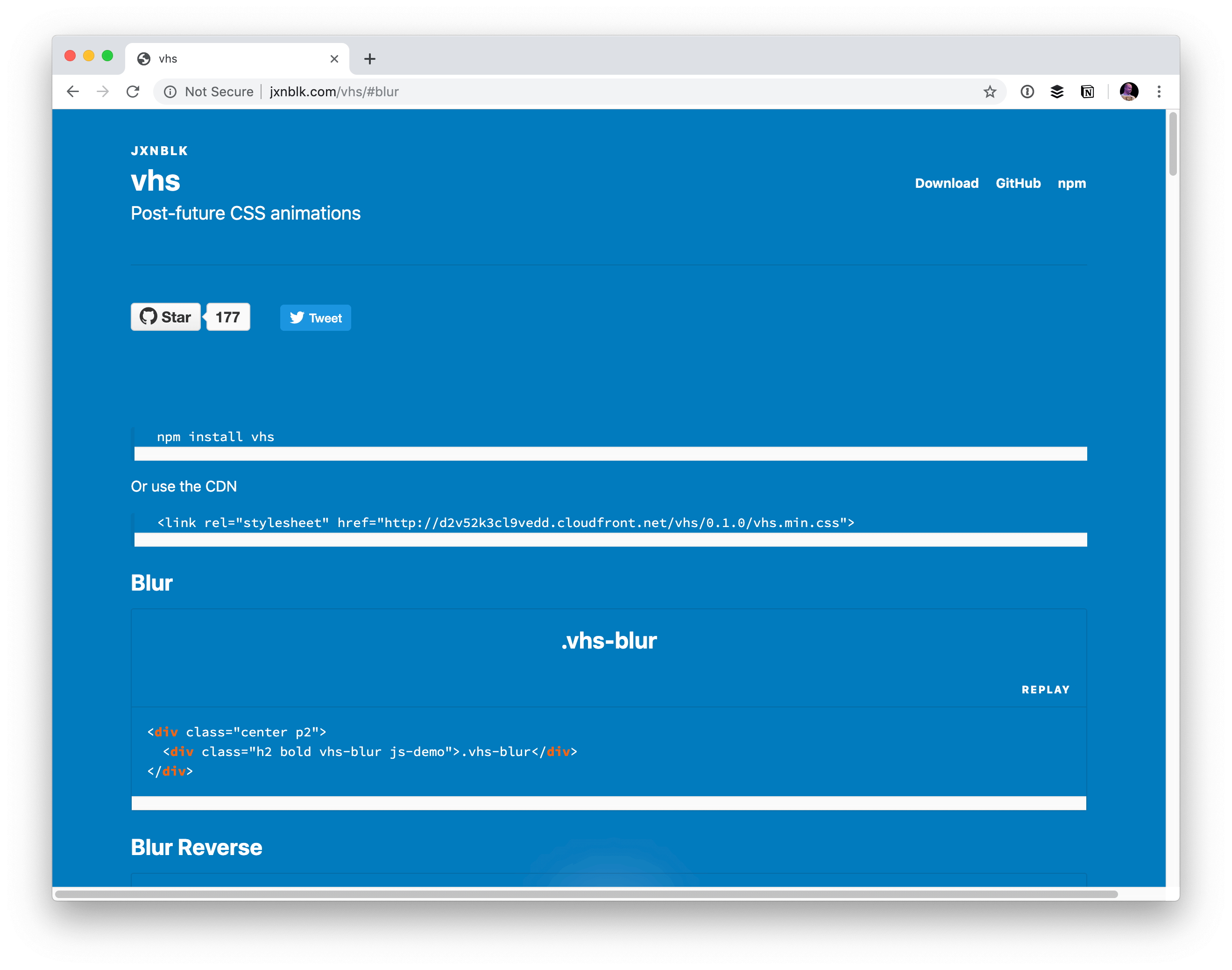Bookmark this page with star icon
Image resolution: width=1232 pixels, height=970 pixels.
[990, 92]
